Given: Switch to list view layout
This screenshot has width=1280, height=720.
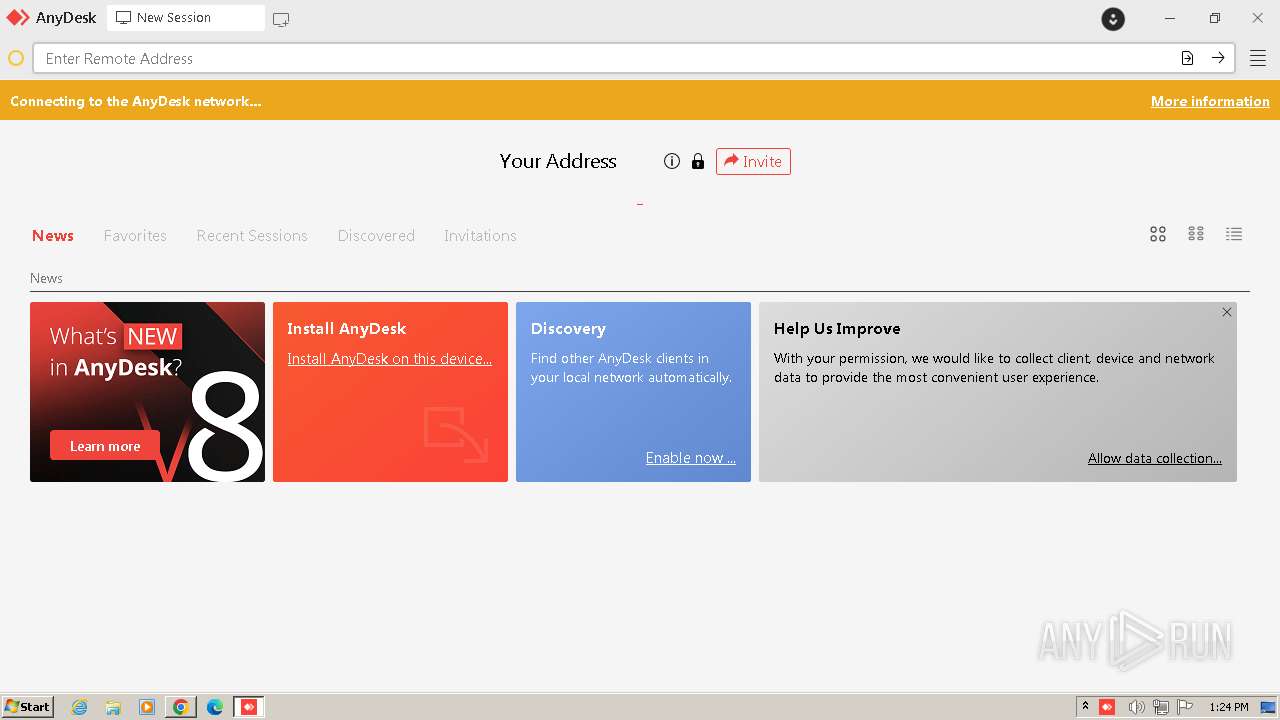Looking at the screenshot, I should [1234, 234].
